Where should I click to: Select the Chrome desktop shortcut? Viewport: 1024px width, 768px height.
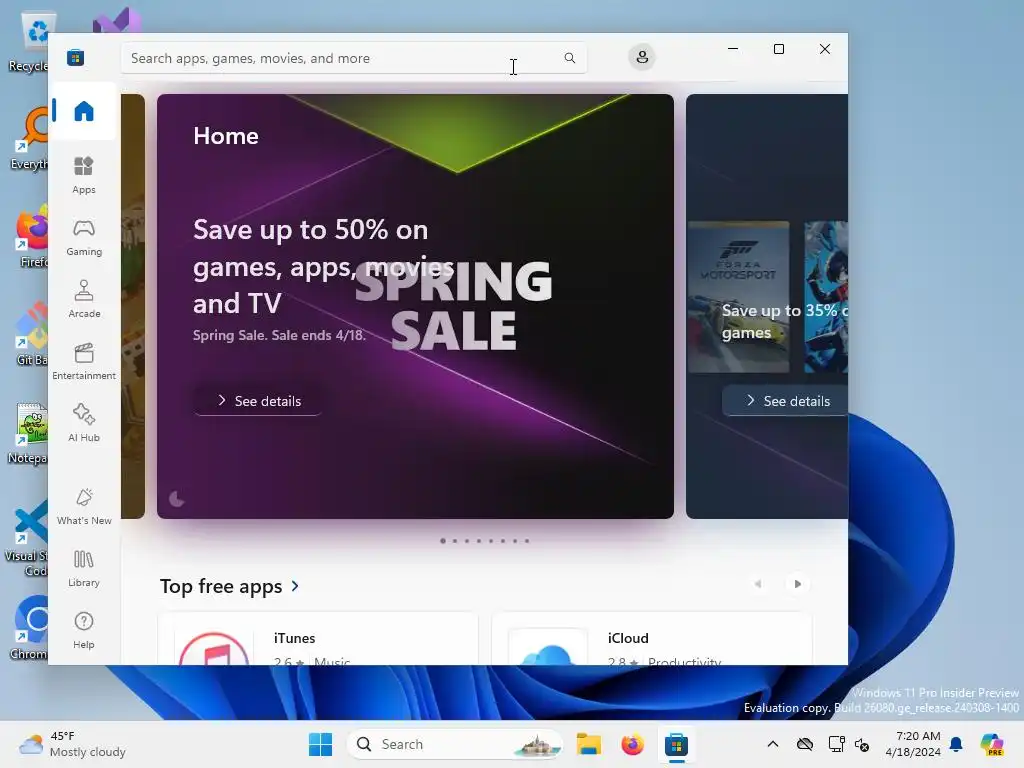tap(30, 628)
